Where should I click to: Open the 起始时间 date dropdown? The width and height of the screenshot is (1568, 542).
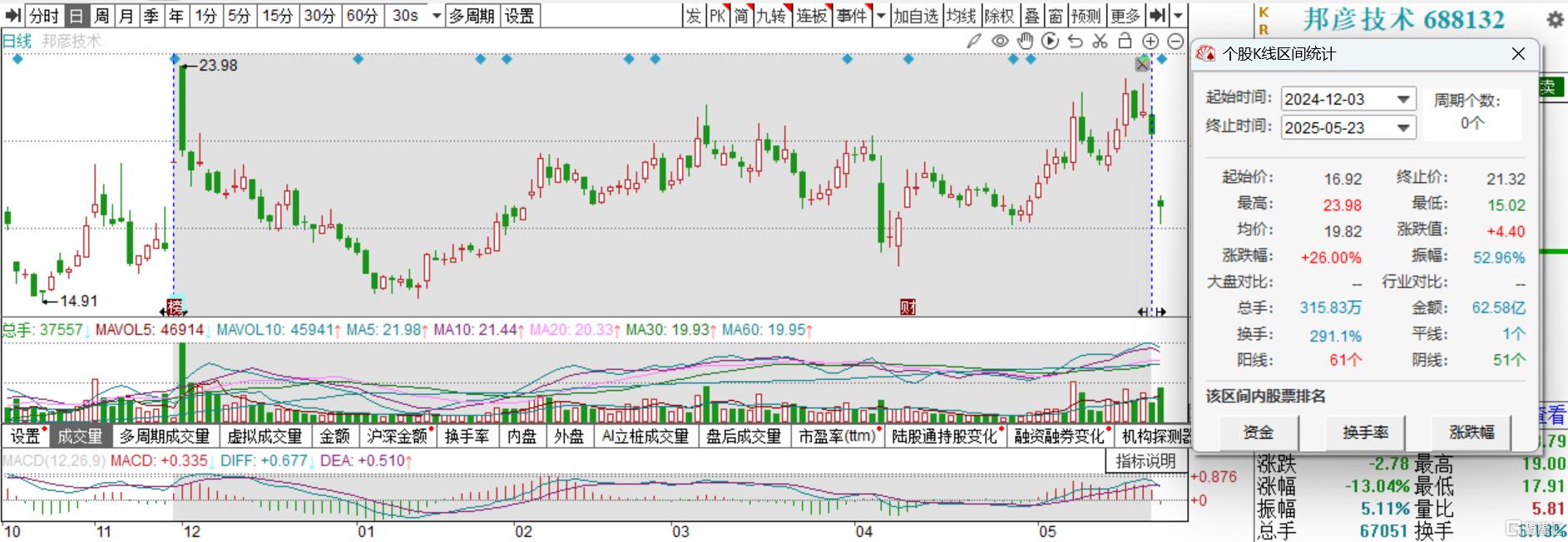tap(1404, 99)
